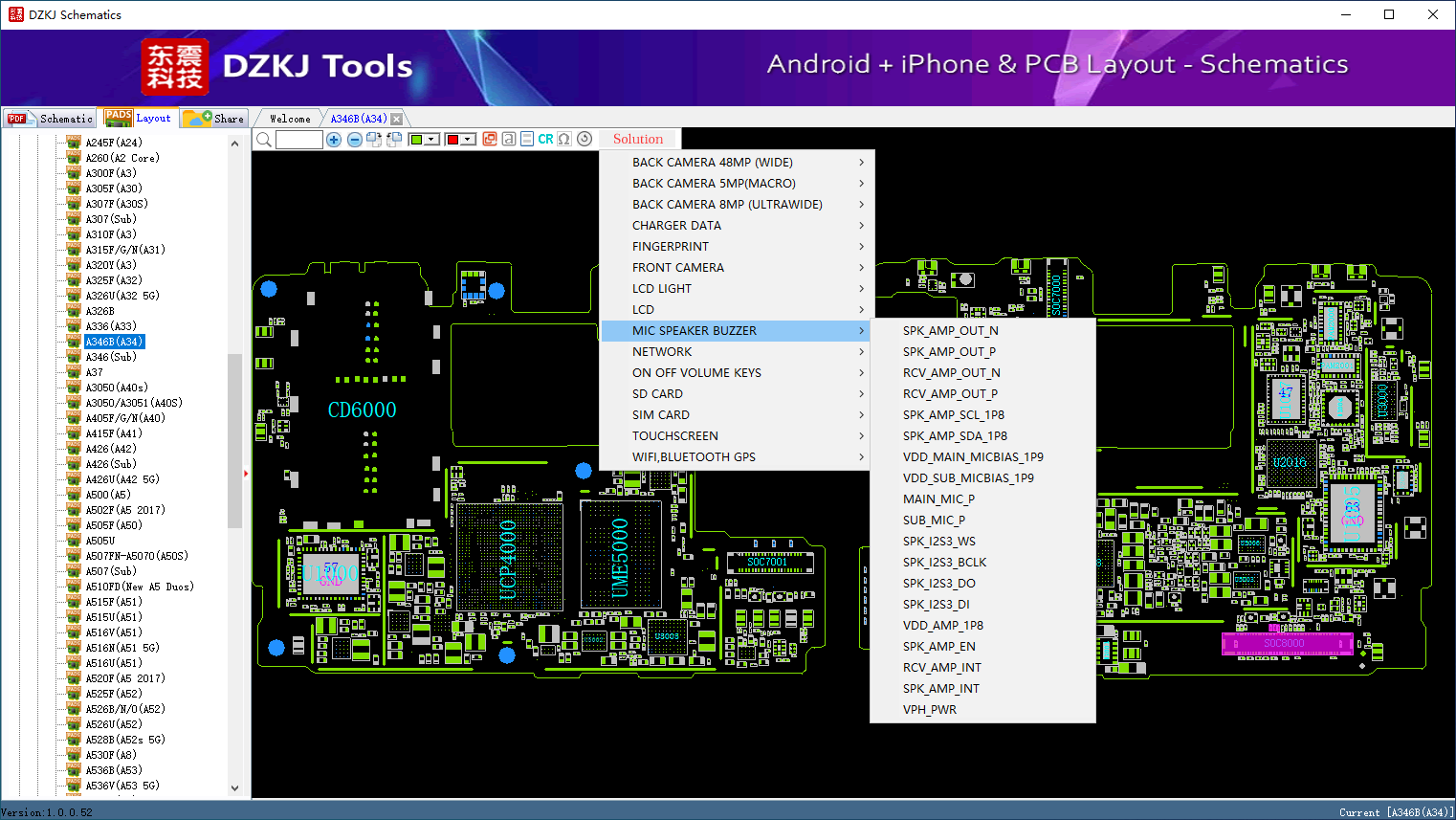Click the blue stacked-lines toolbar icon
This screenshot has width=1456, height=820.
527,139
